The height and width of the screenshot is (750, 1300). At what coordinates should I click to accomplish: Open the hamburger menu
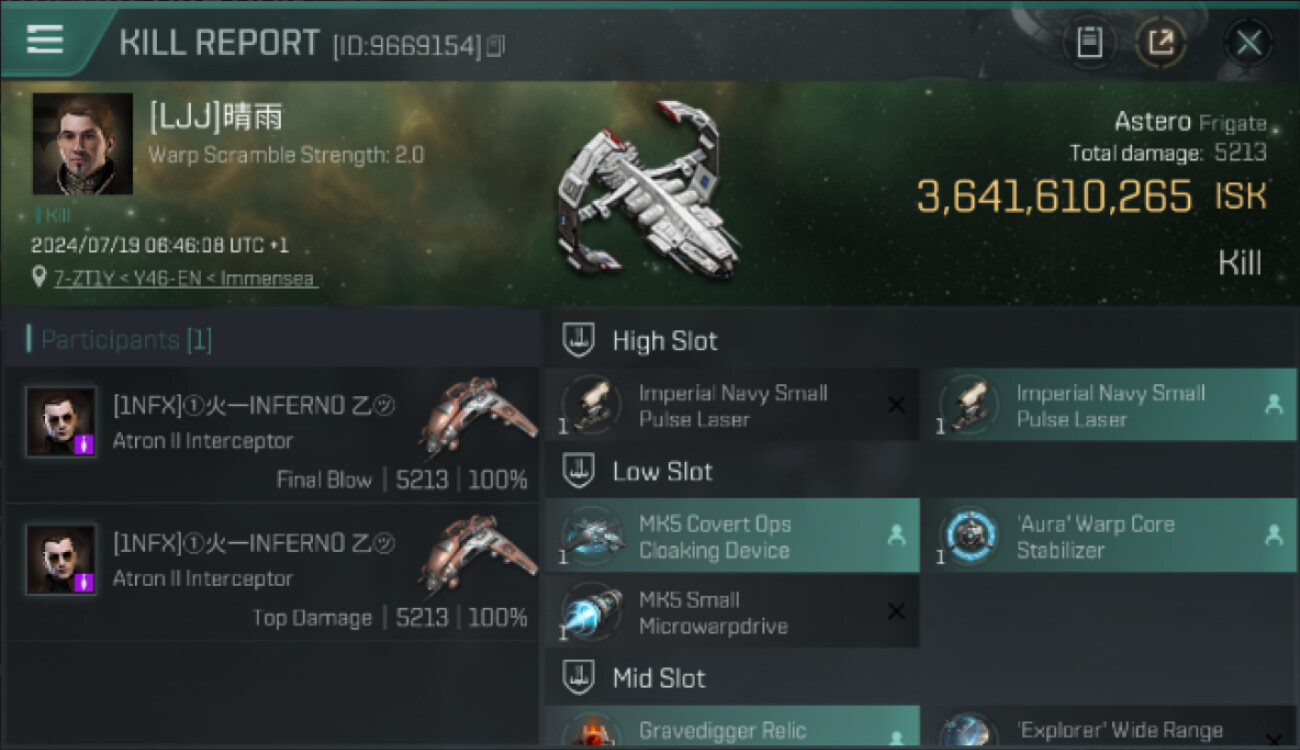pos(45,40)
